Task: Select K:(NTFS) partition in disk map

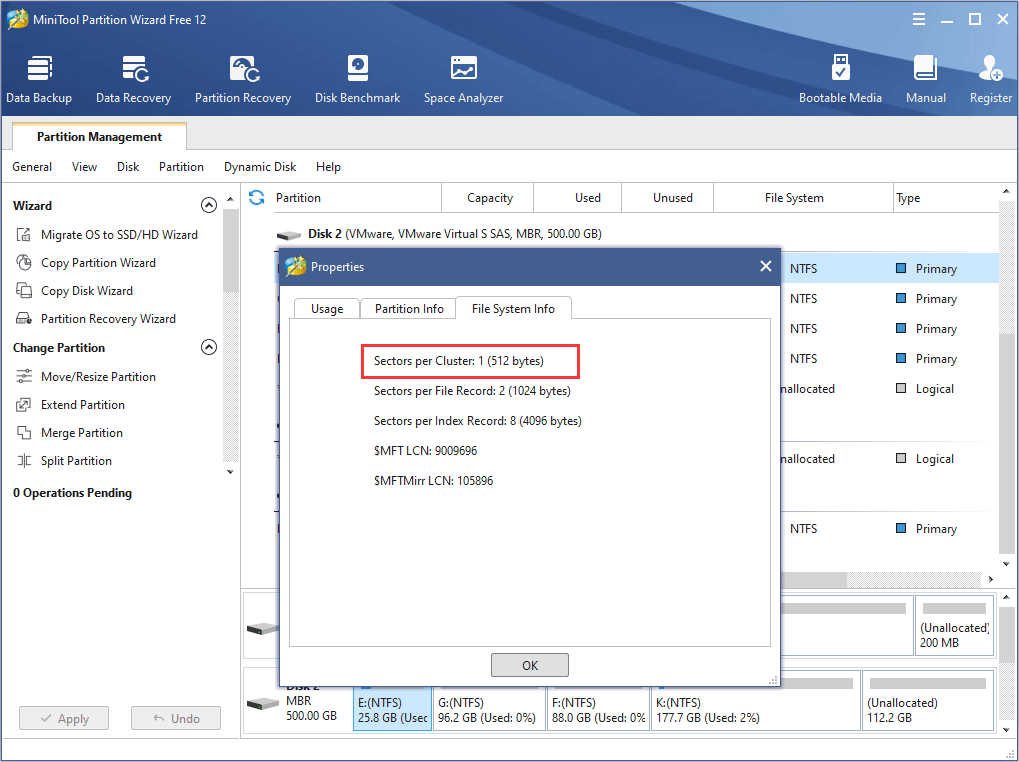Action: click(755, 700)
